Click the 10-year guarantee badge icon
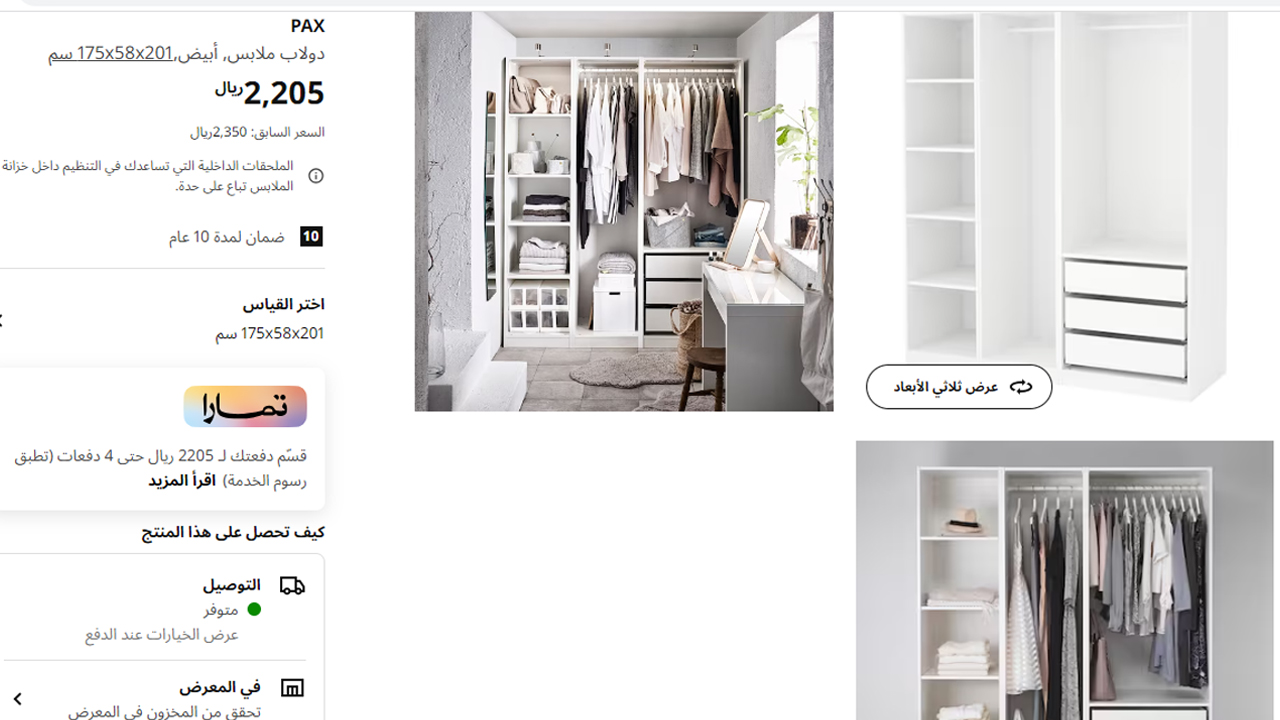The width and height of the screenshot is (1280, 720). pyautogui.click(x=312, y=237)
